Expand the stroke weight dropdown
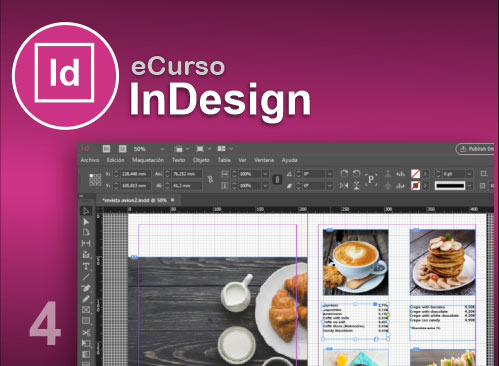499x366 pixels. coord(470,174)
